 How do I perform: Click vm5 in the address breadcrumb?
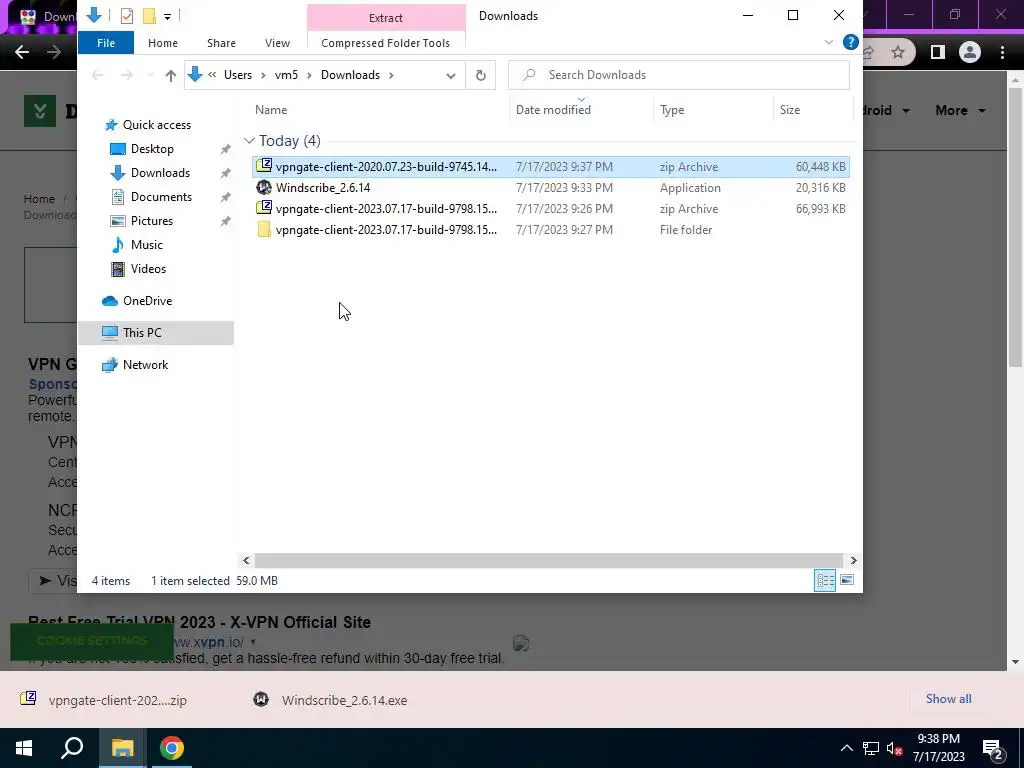286,75
